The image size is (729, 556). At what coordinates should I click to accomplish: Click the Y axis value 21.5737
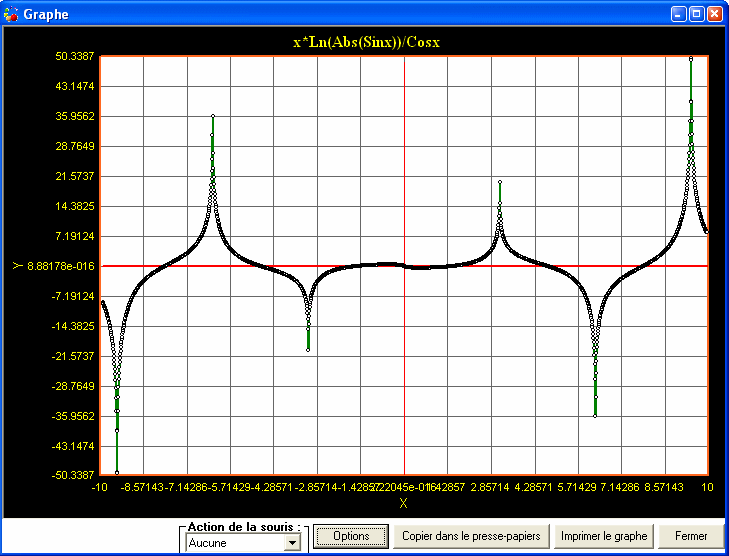[x=75, y=176]
